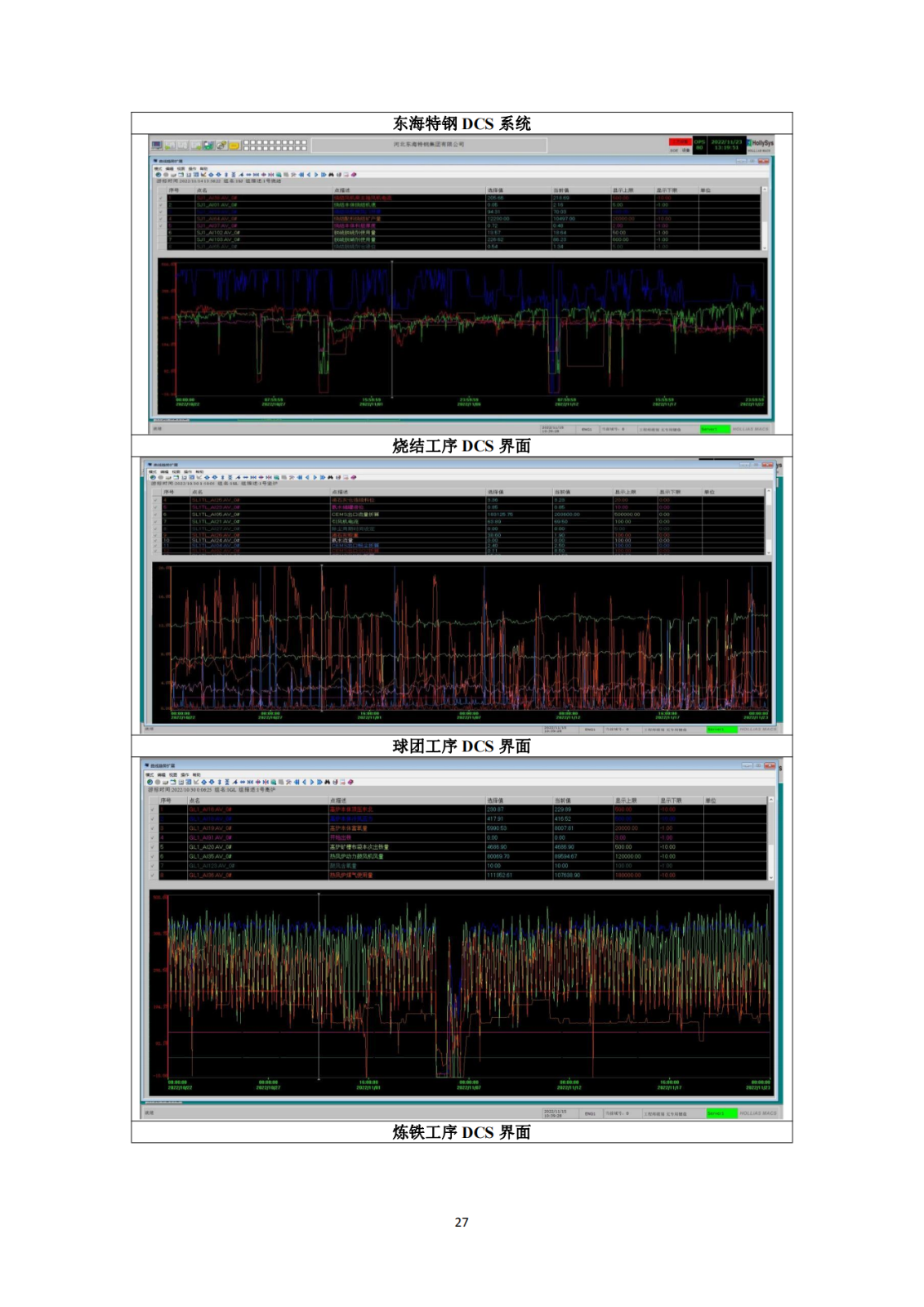Click the green OPS status box
The width and height of the screenshot is (924, 1307).
pyautogui.click(x=699, y=145)
